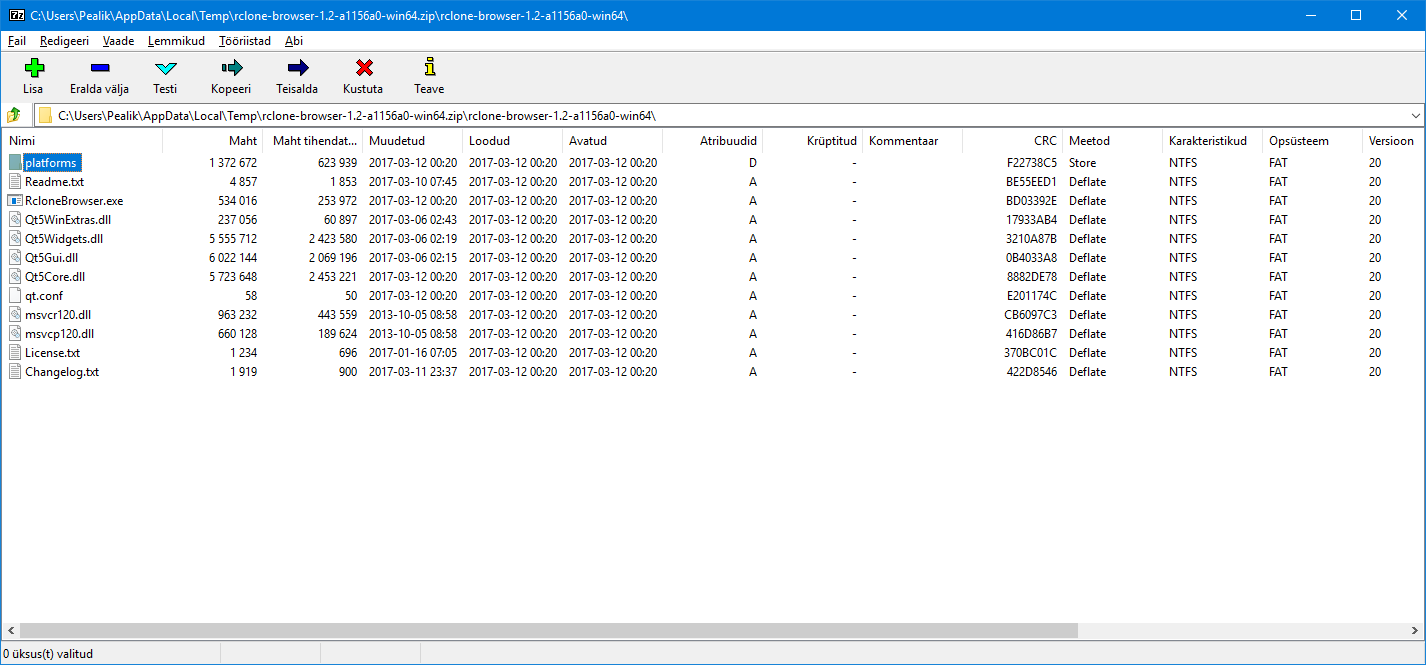Screen dimensions: 1426x665
Task: Sort by the Versioon column header
Action: pos(1394,141)
